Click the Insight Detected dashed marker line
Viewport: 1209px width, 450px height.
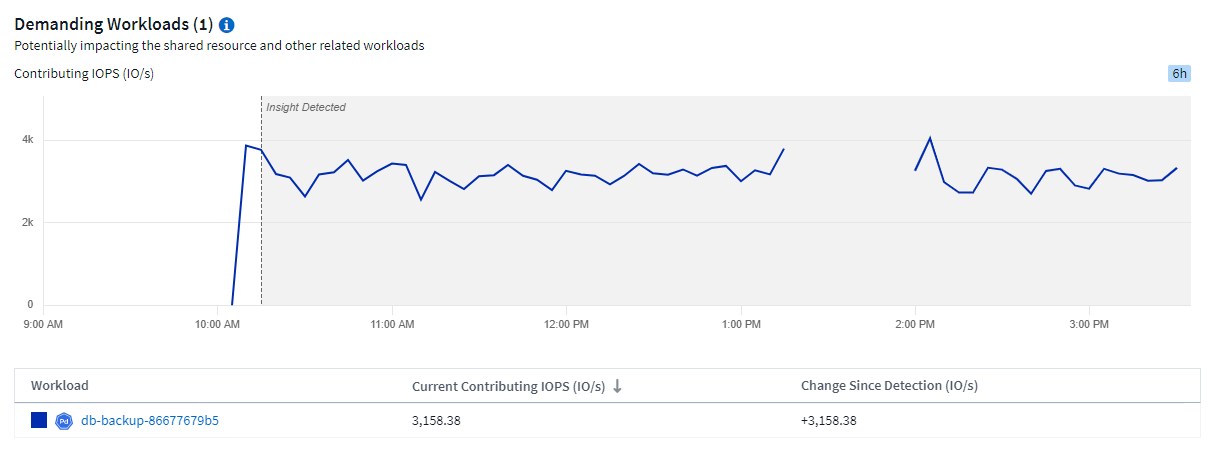[x=261, y=220]
